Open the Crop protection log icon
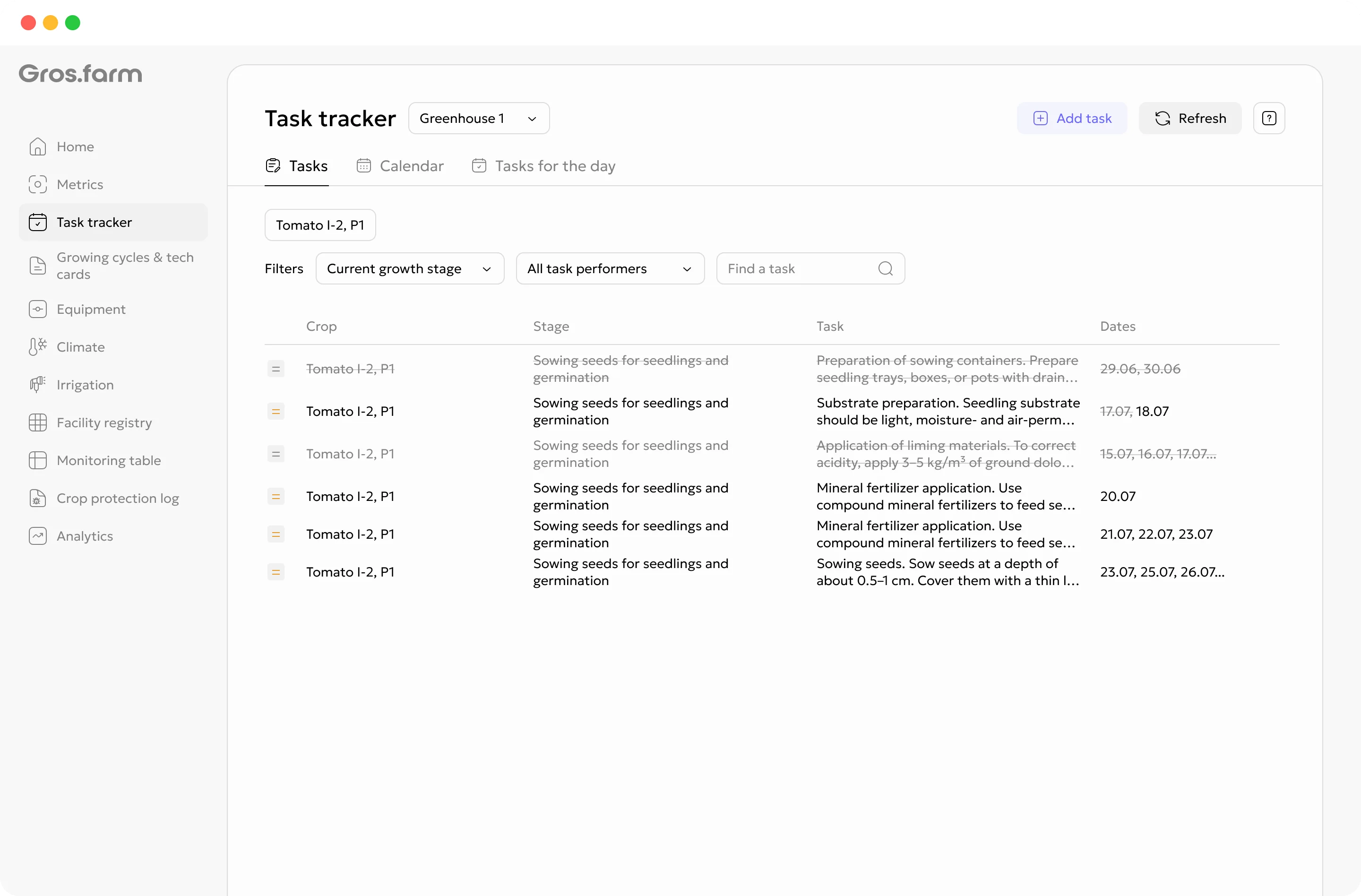This screenshot has height=896, width=1361. tap(38, 498)
